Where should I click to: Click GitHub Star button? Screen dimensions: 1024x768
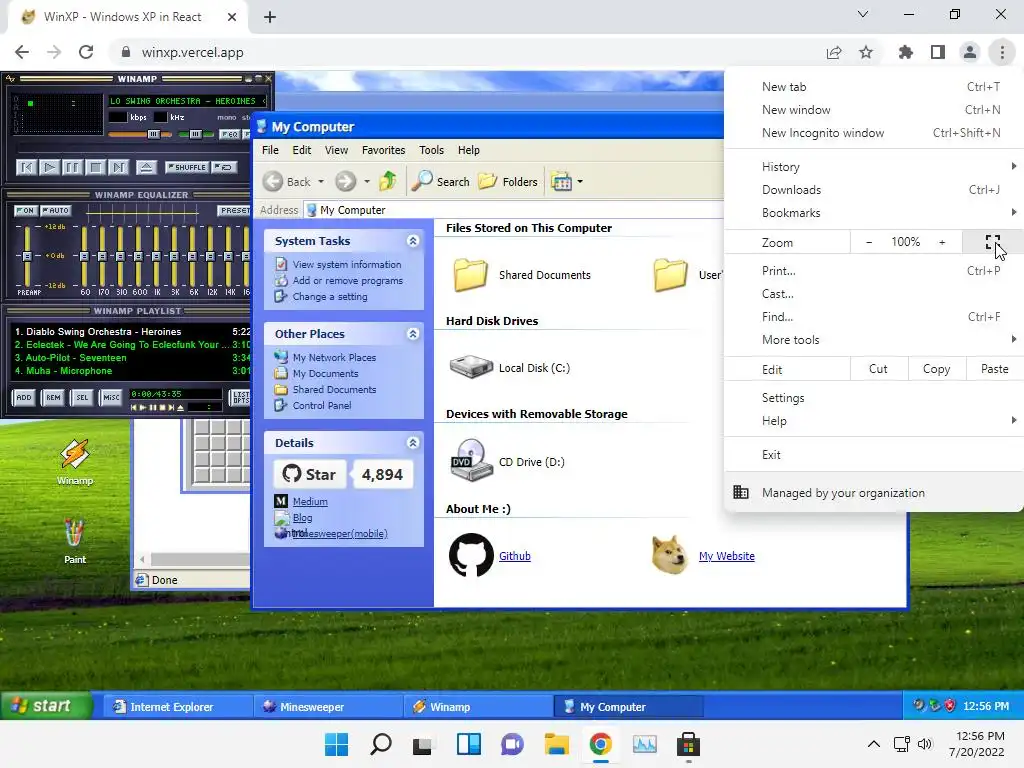[x=310, y=475]
